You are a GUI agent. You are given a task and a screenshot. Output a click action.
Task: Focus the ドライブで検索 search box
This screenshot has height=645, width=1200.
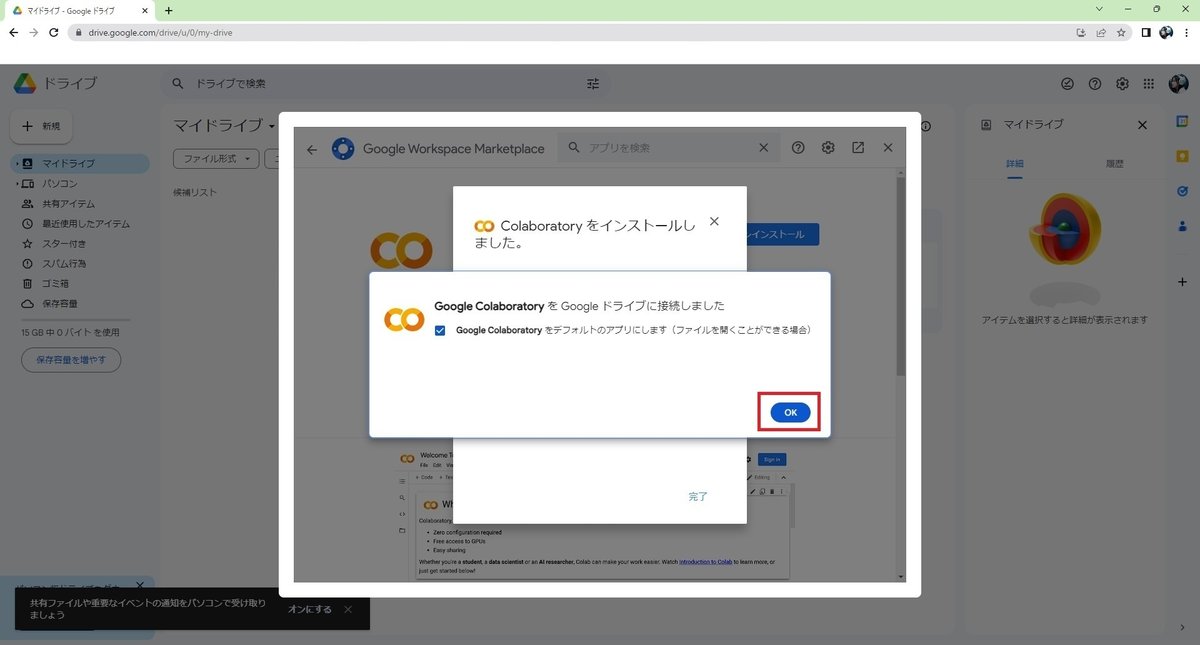(x=385, y=84)
